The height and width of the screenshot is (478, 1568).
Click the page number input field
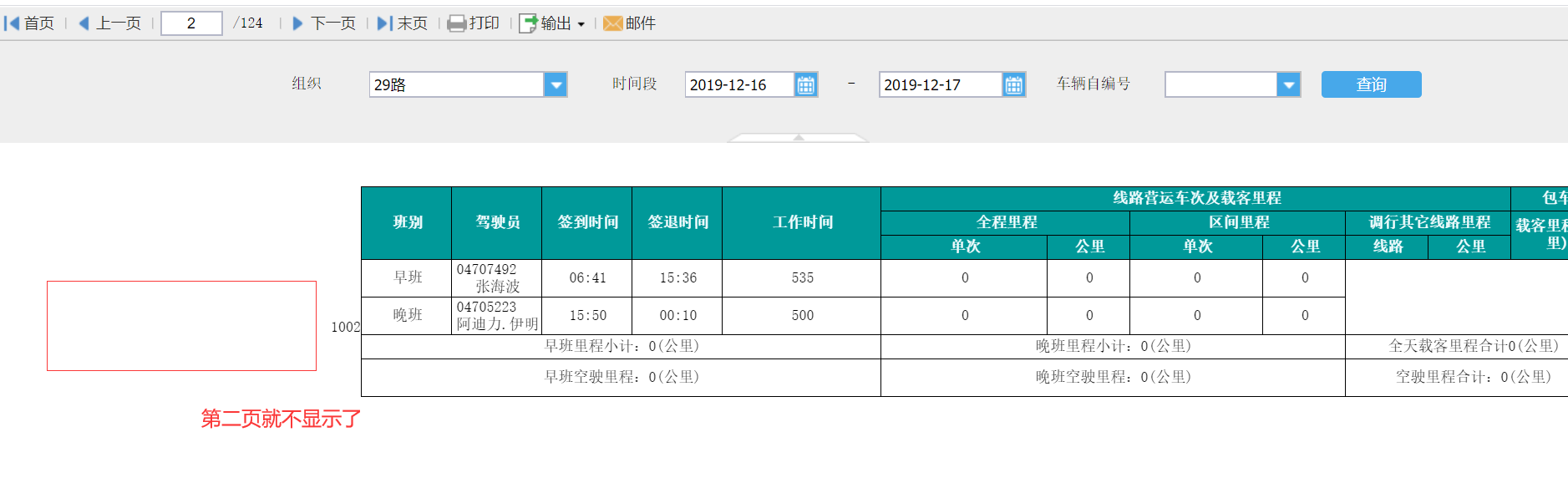click(191, 23)
